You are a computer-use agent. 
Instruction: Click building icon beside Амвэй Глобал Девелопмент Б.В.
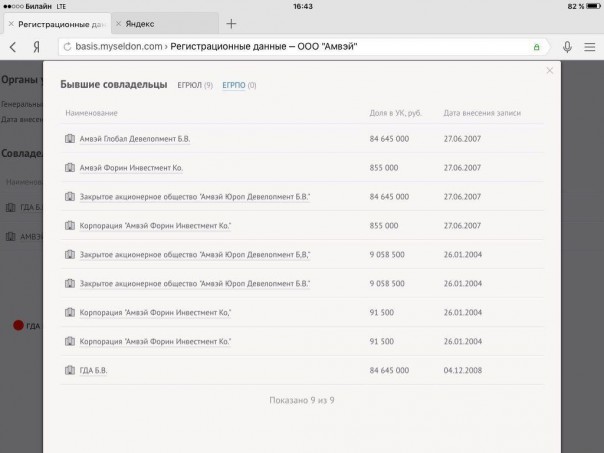[70, 139]
